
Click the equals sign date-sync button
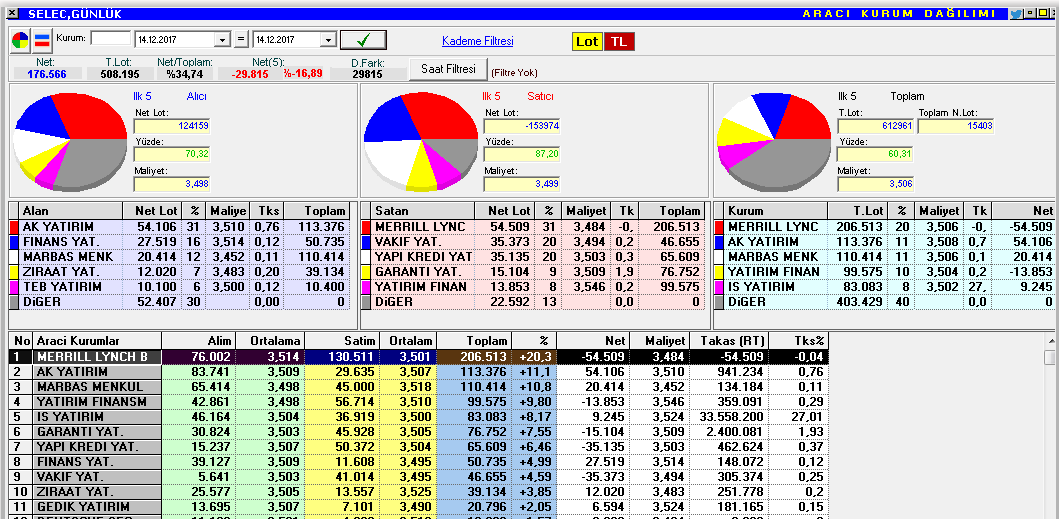[x=242, y=40]
